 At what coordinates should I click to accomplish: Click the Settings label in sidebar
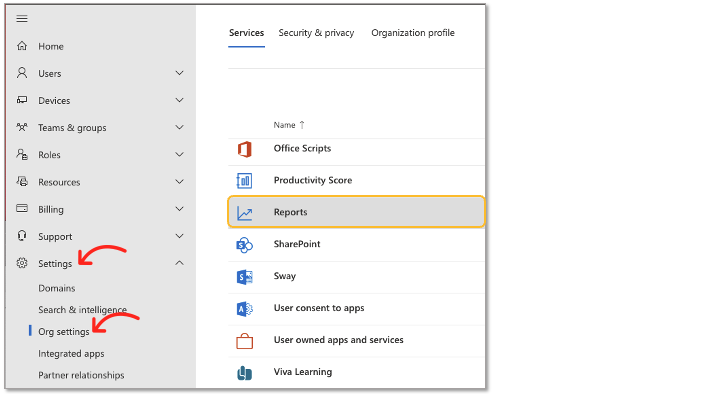(x=55, y=263)
